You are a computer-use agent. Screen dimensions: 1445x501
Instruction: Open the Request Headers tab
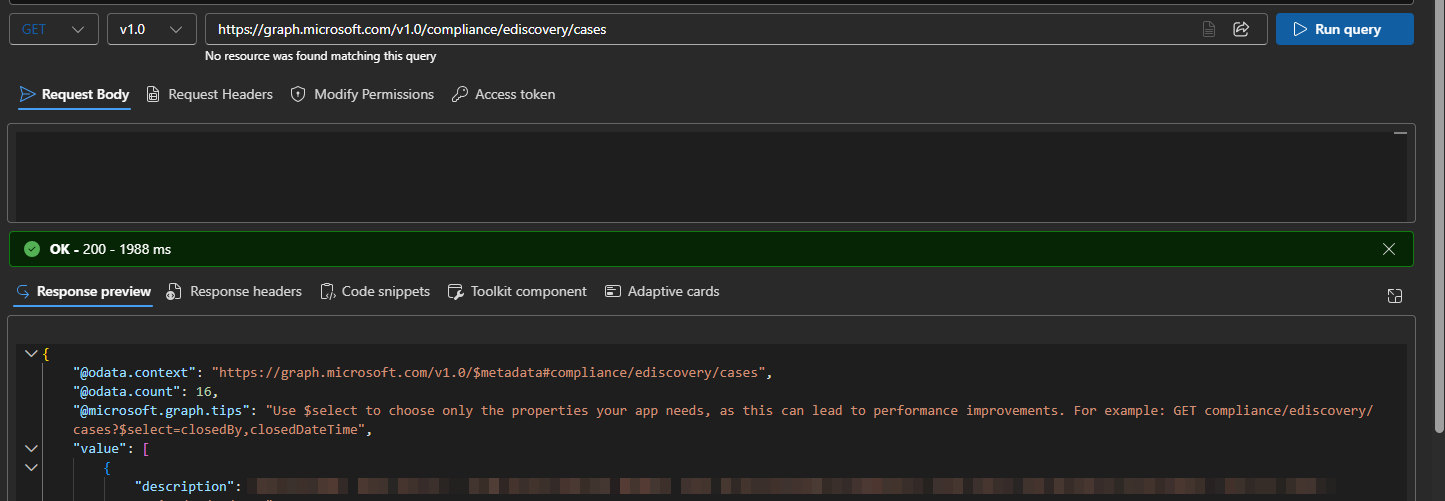pyautogui.click(x=209, y=94)
